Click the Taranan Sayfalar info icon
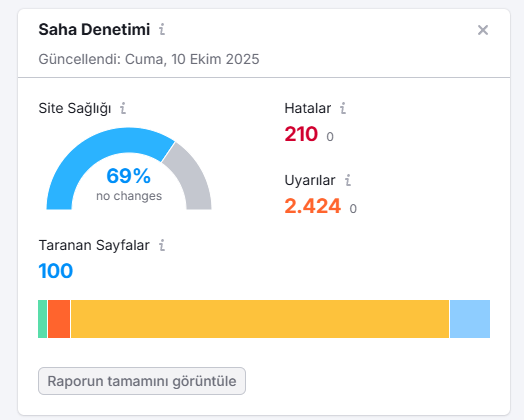This screenshot has width=524, height=420. [x=162, y=245]
